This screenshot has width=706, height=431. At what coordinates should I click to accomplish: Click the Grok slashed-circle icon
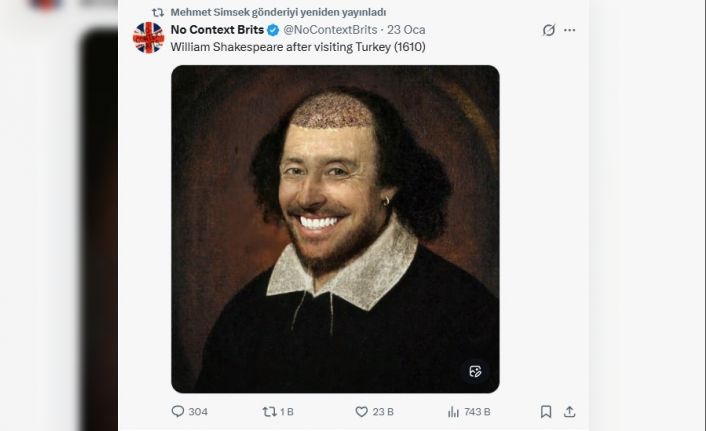pos(548,30)
